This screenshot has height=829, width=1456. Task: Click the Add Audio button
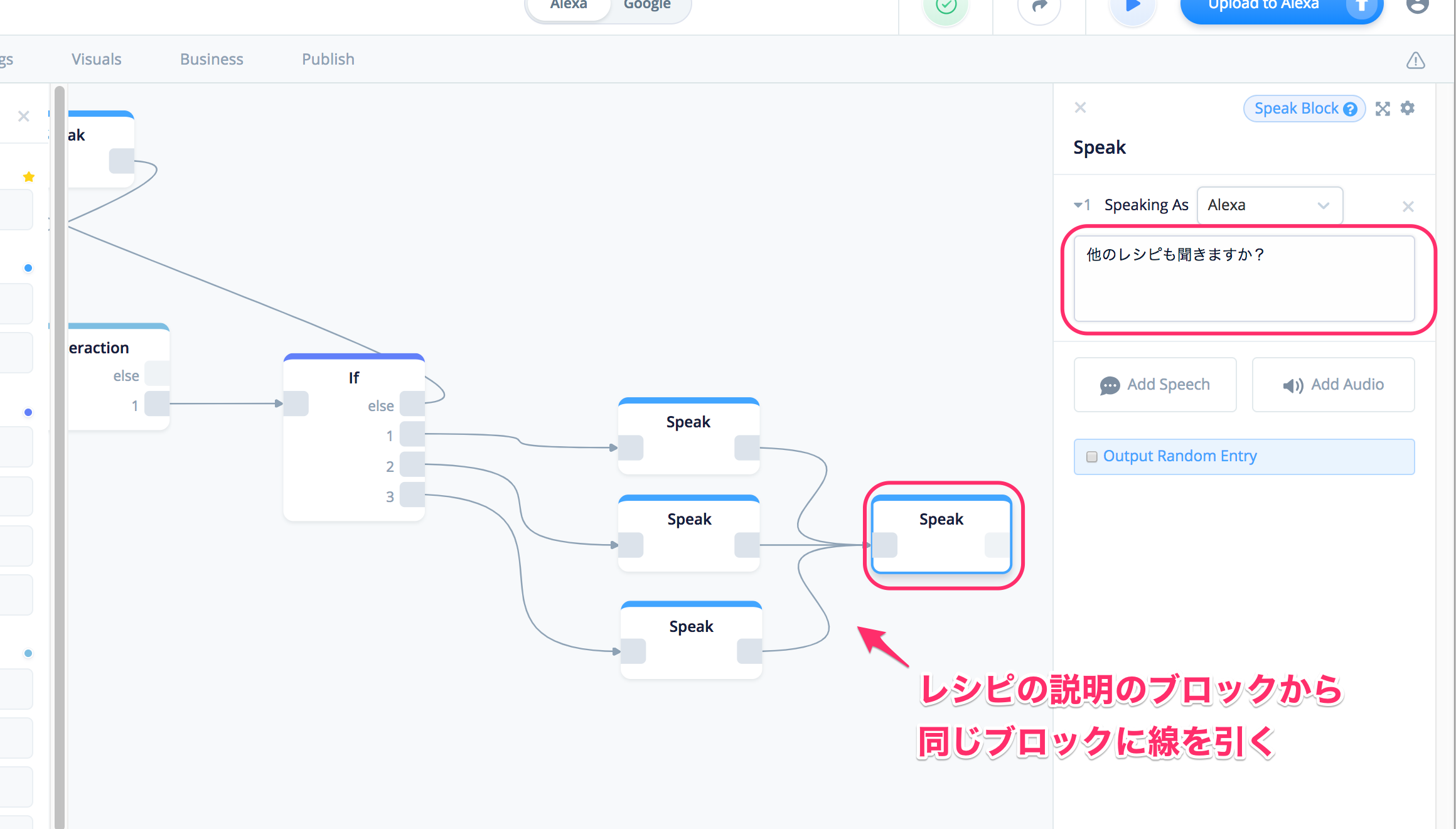[1333, 385]
